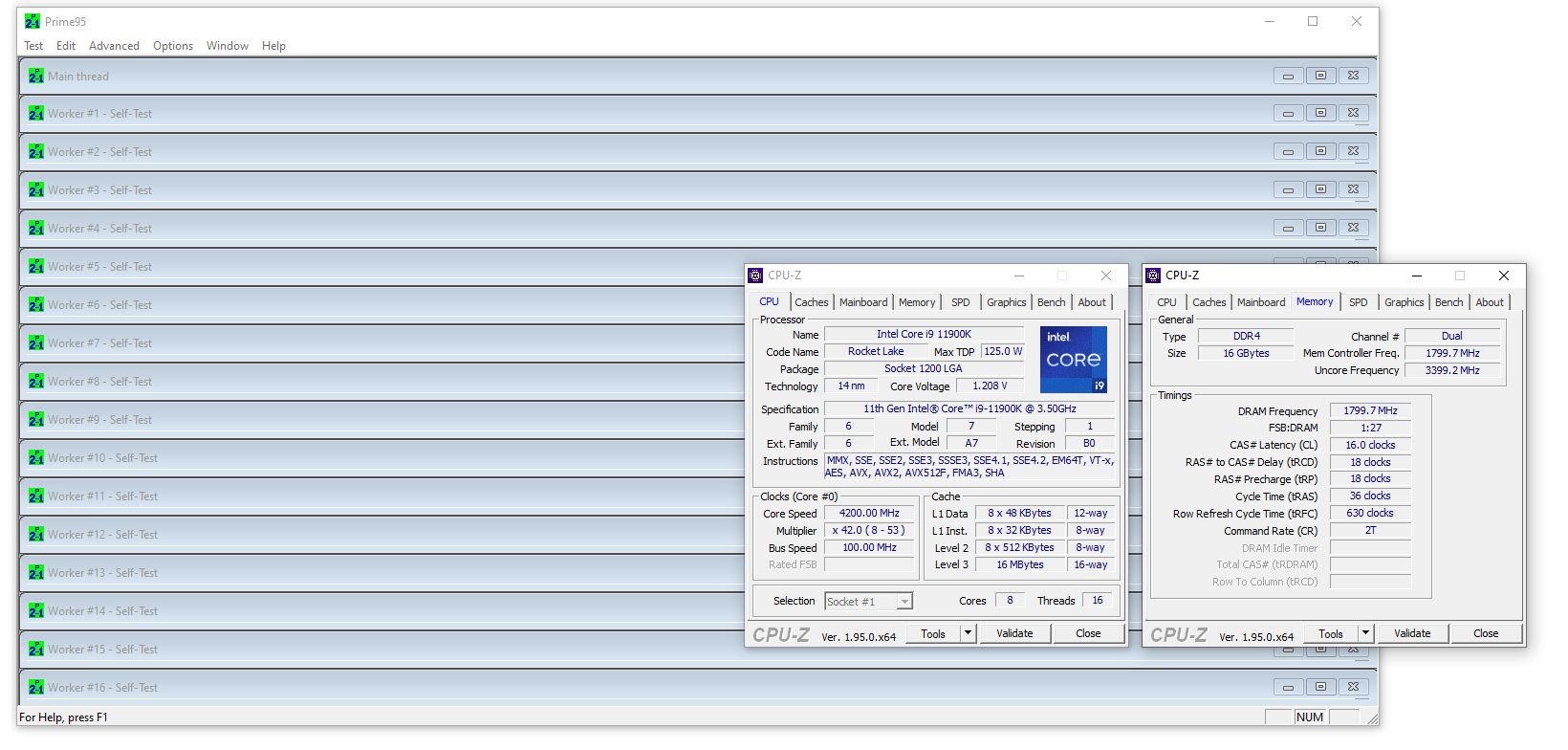The height and width of the screenshot is (750, 1568).
Task: Switch to Memory tab in left CPU-Z
Action: (917, 302)
